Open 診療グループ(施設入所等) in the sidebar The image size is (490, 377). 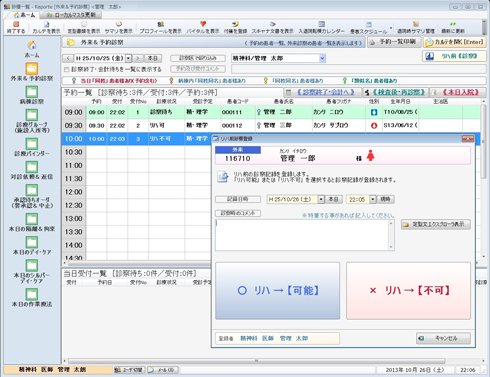coord(32,121)
